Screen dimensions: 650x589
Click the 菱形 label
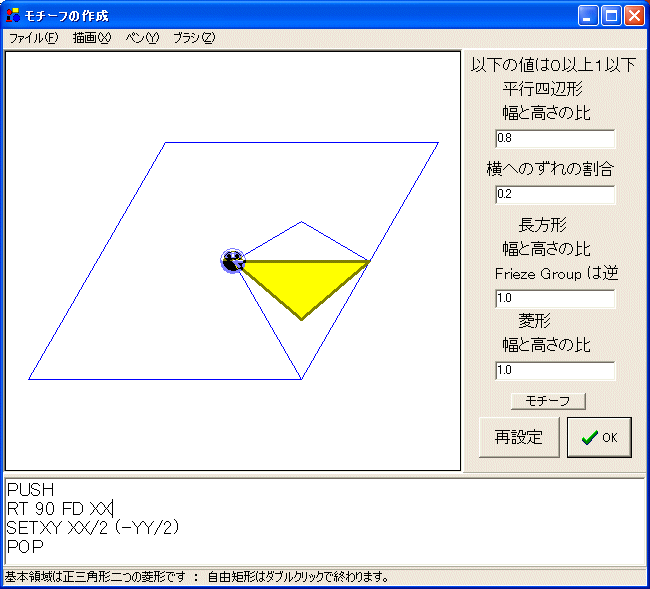point(534,321)
